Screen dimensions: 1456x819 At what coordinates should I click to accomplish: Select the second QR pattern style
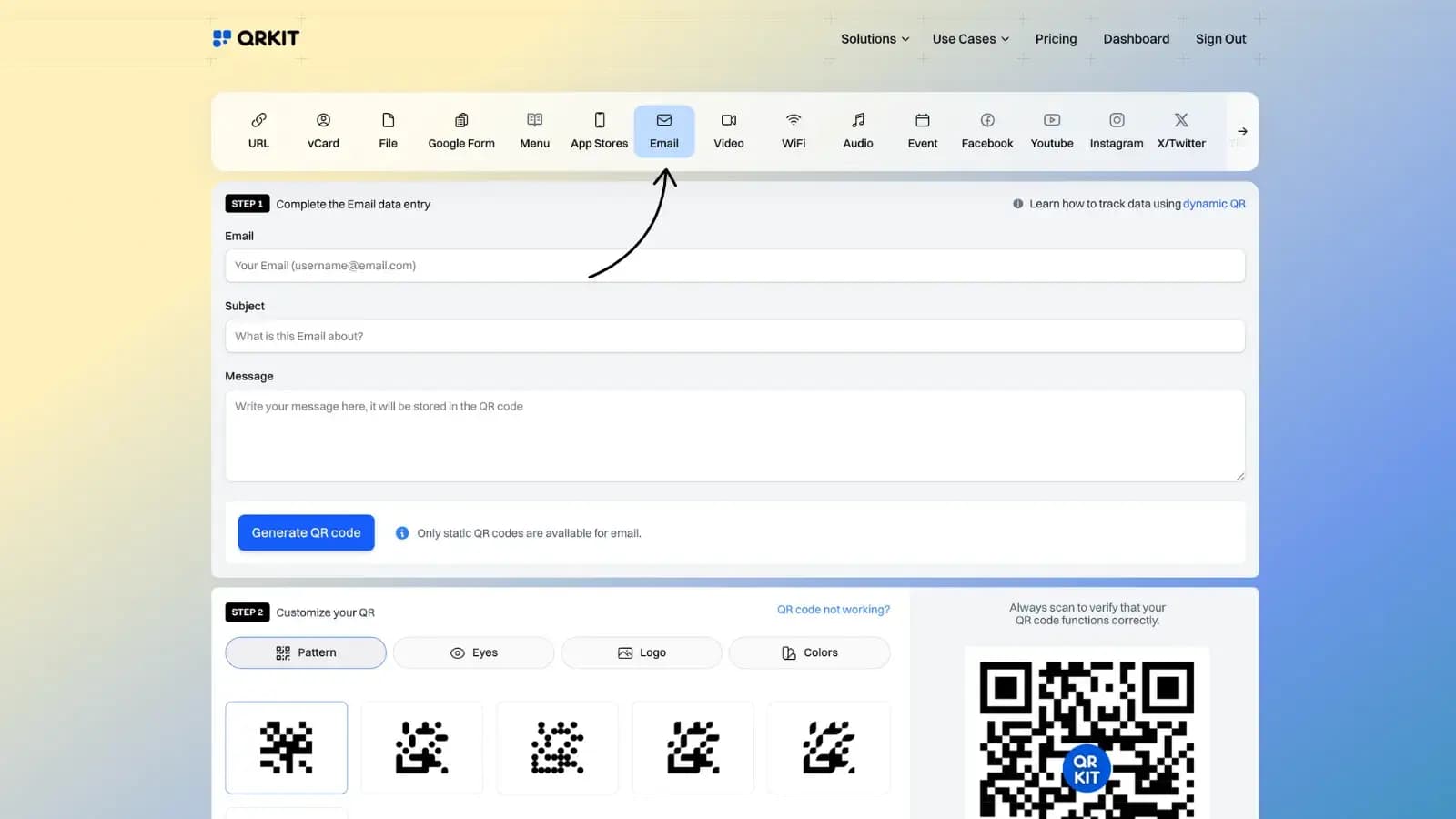[x=421, y=747]
